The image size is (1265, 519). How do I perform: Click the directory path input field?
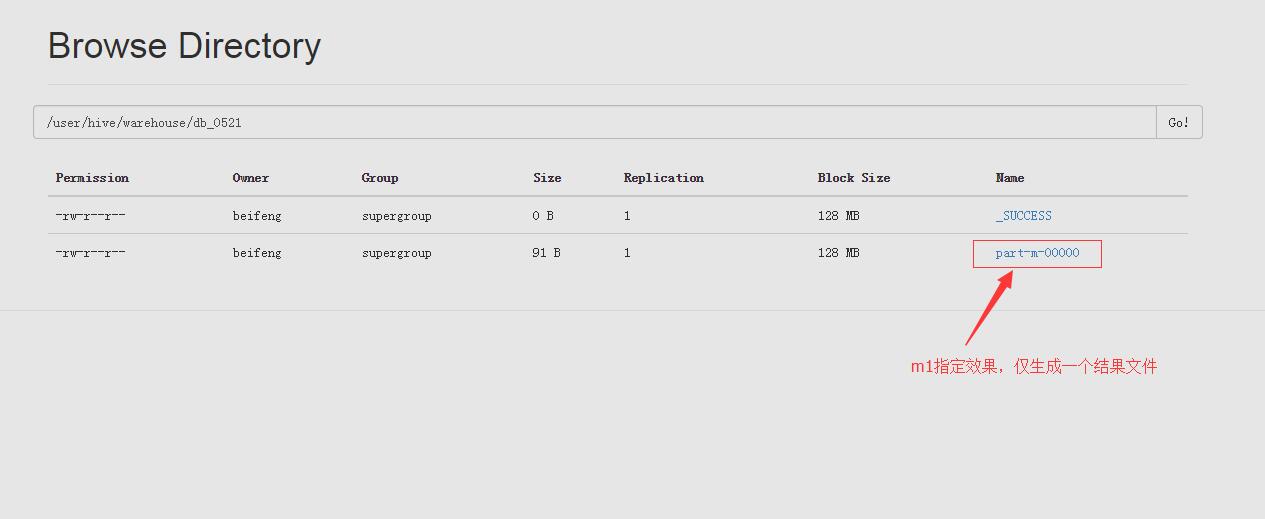(595, 122)
